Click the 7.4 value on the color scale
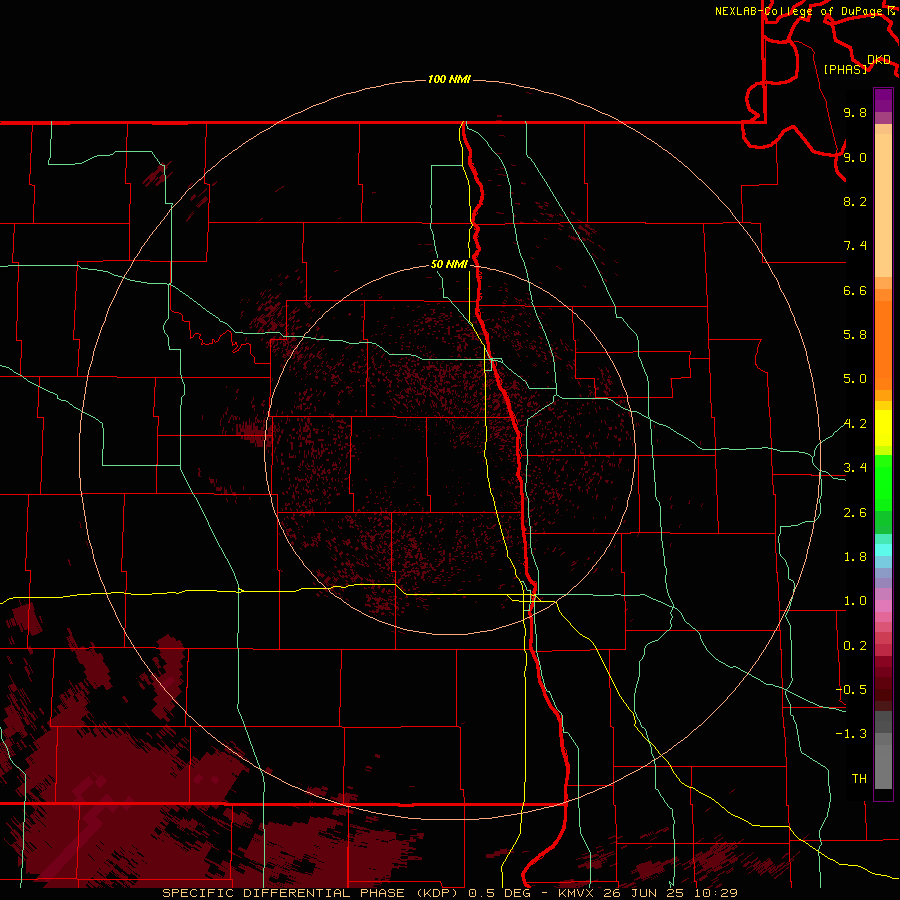This screenshot has height=900, width=900. pyautogui.click(x=855, y=246)
